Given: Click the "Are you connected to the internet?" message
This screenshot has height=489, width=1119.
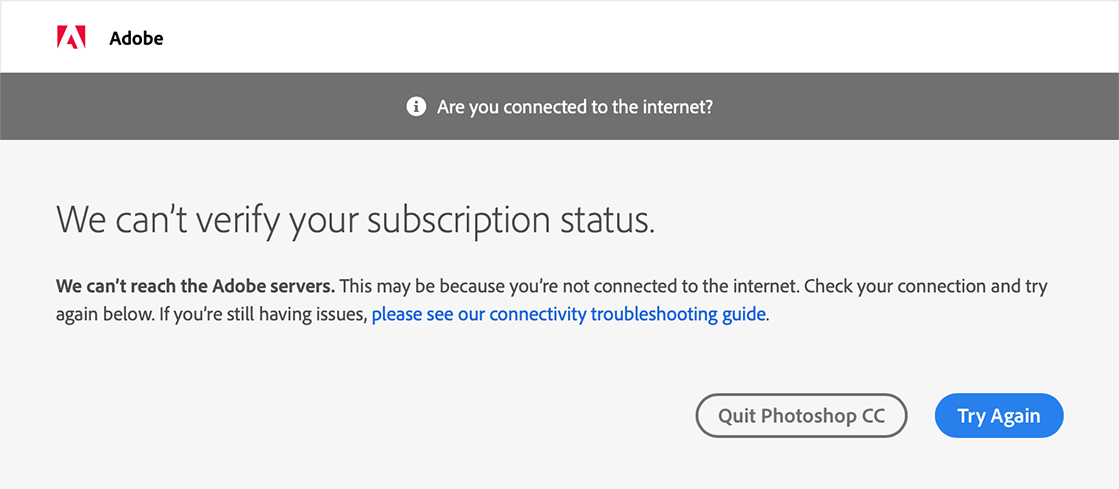Looking at the screenshot, I should [x=574, y=107].
